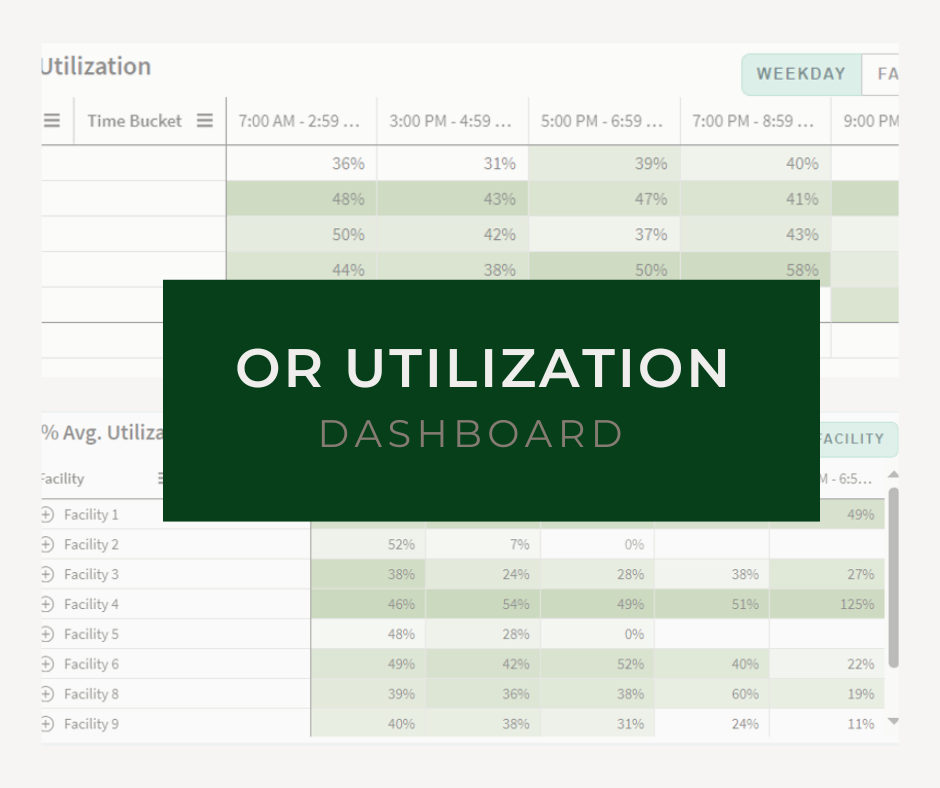Switch to the FA… toggle next to WEEKDAY

882,74
